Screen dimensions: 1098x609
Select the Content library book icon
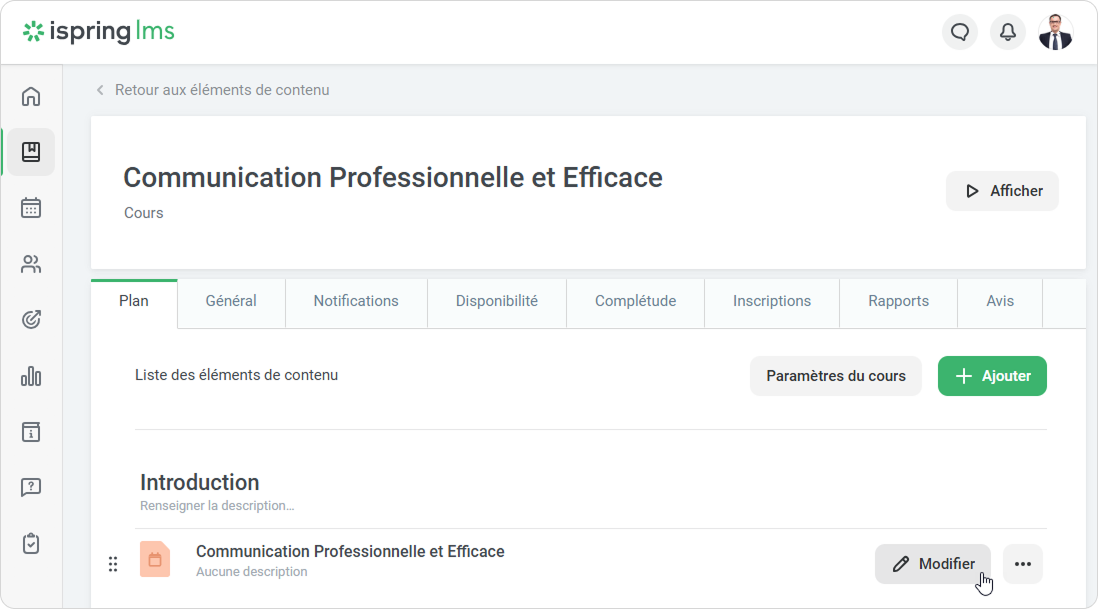[31, 152]
